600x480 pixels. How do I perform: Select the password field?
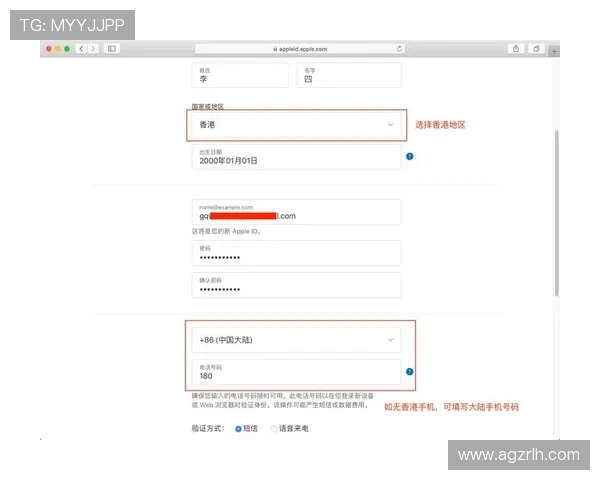[x=297, y=253]
